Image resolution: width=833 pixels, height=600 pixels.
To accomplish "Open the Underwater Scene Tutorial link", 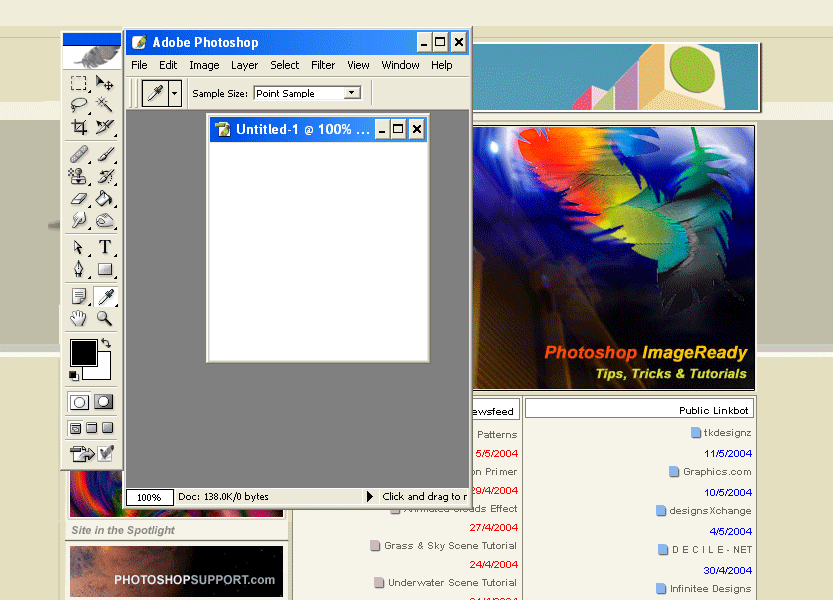I will pos(452,582).
